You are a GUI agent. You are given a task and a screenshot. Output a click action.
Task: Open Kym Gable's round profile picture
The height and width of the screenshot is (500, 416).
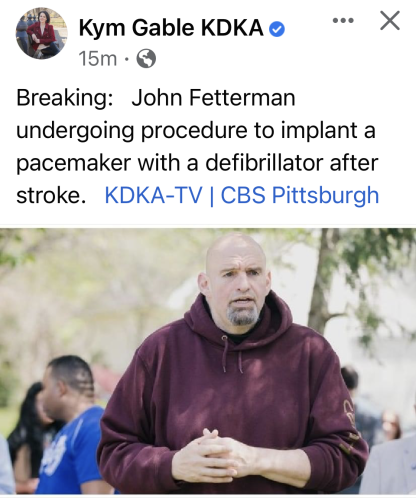pyautogui.click(x=42, y=33)
